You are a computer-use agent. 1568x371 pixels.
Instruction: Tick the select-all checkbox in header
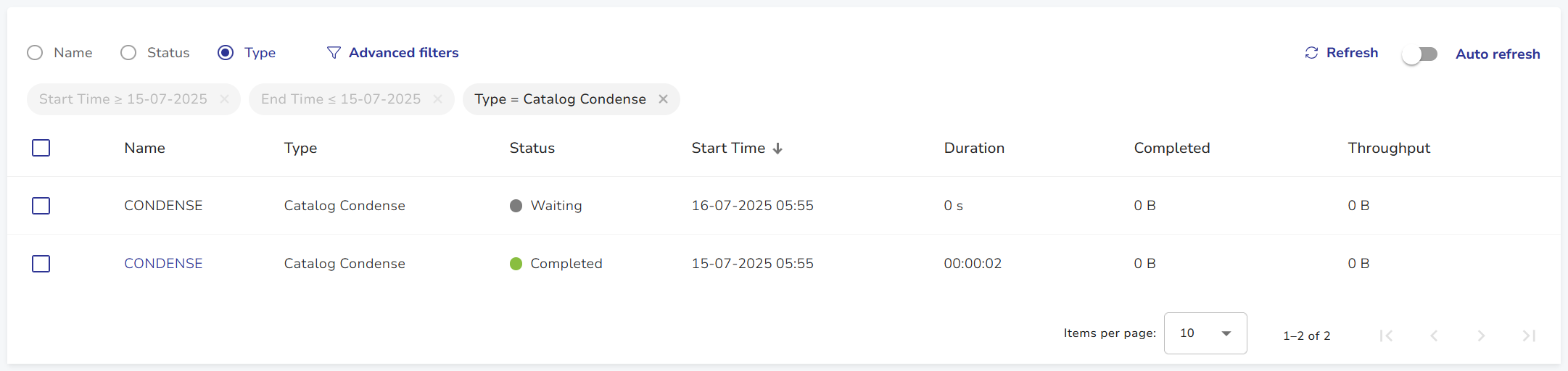click(x=41, y=148)
